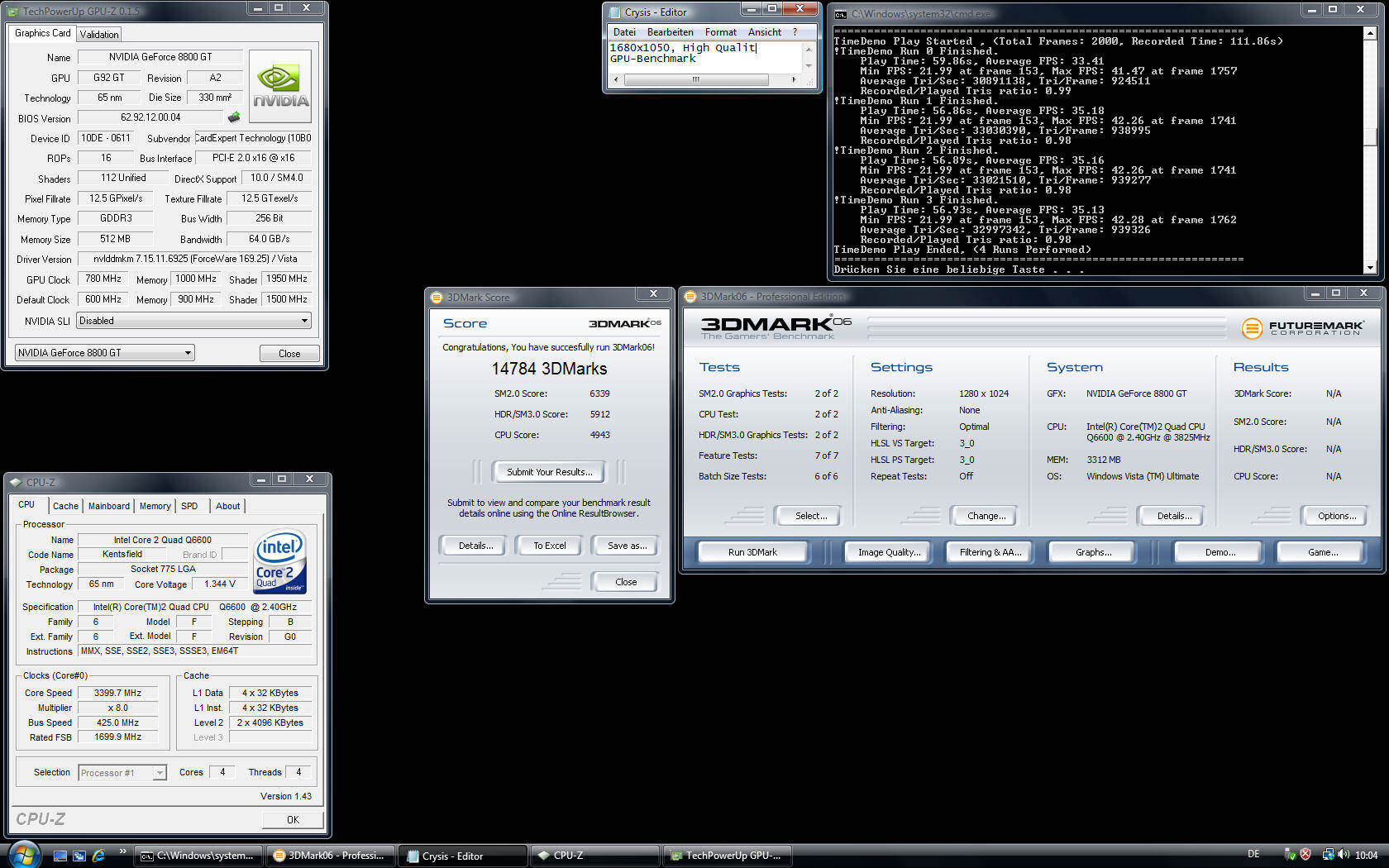This screenshot has width=1389, height=868.
Task: Click the To Excel button
Action: point(550,546)
